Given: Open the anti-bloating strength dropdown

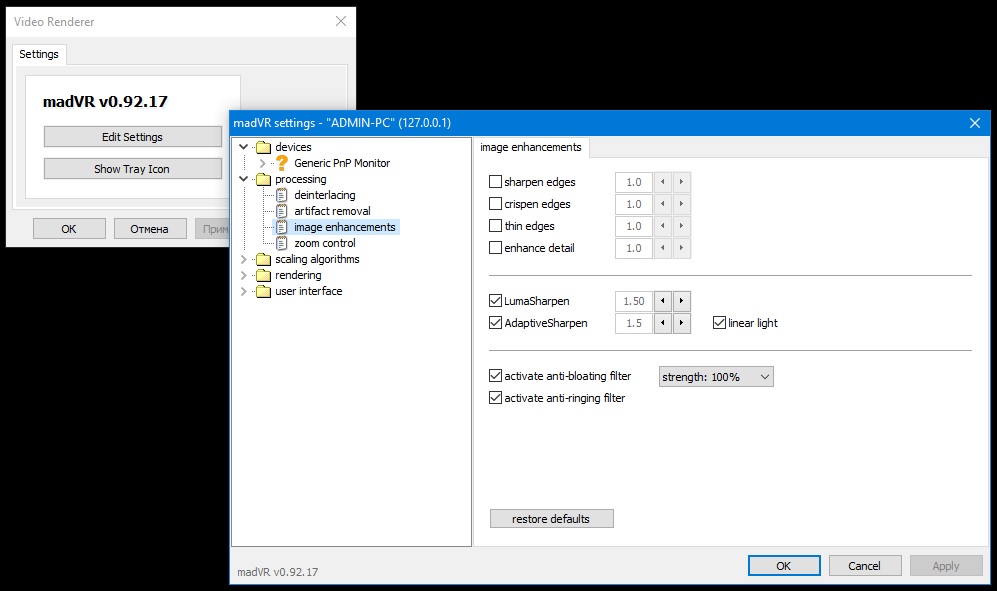Looking at the screenshot, I should coord(716,377).
